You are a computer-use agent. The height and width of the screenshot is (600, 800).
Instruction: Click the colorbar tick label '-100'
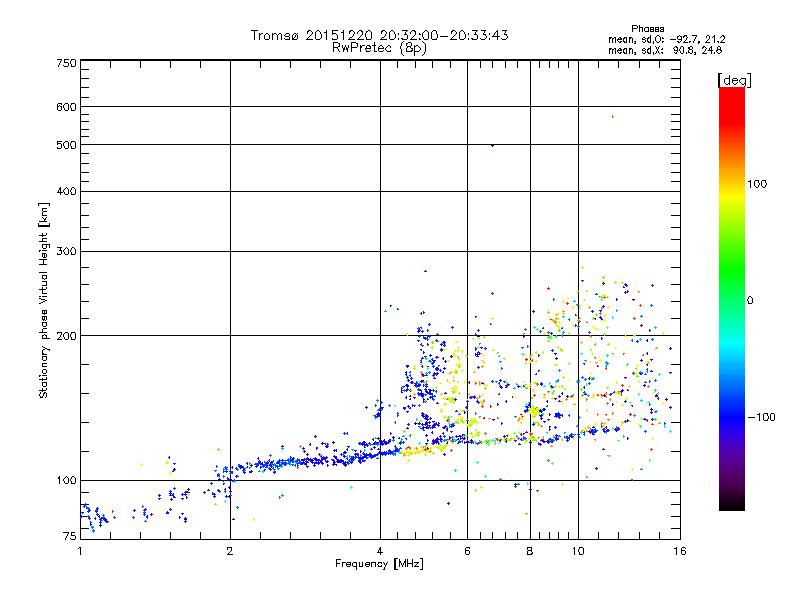click(x=761, y=417)
